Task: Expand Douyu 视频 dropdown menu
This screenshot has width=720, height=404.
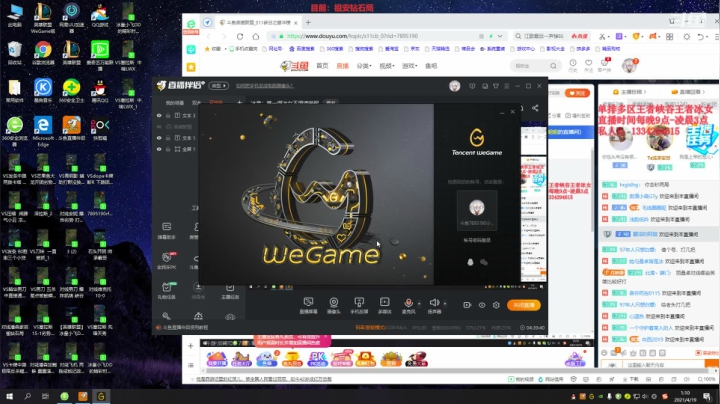Action: [x=387, y=66]
